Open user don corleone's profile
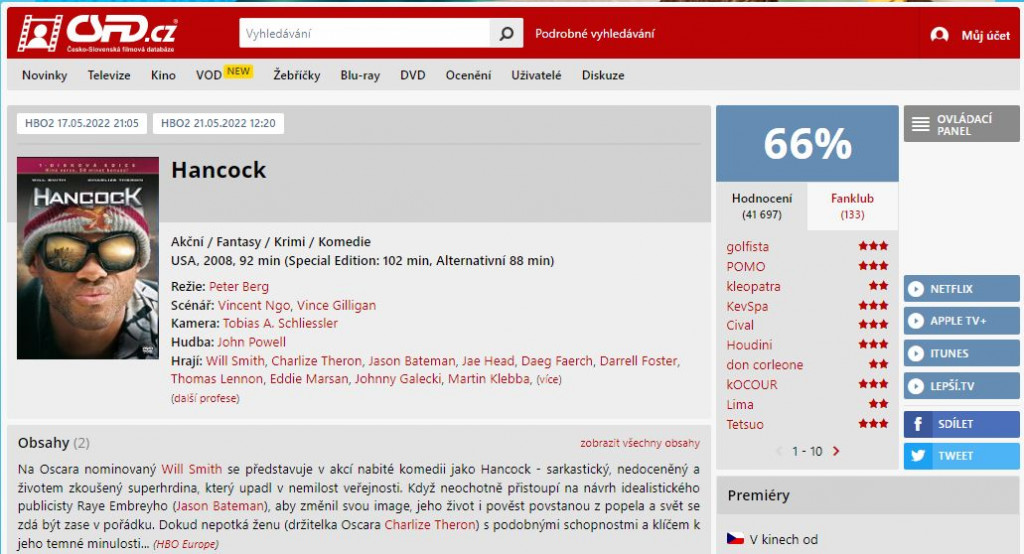Image resolution: width=1024 pixels, height=554 pixels. coord(765,365)
